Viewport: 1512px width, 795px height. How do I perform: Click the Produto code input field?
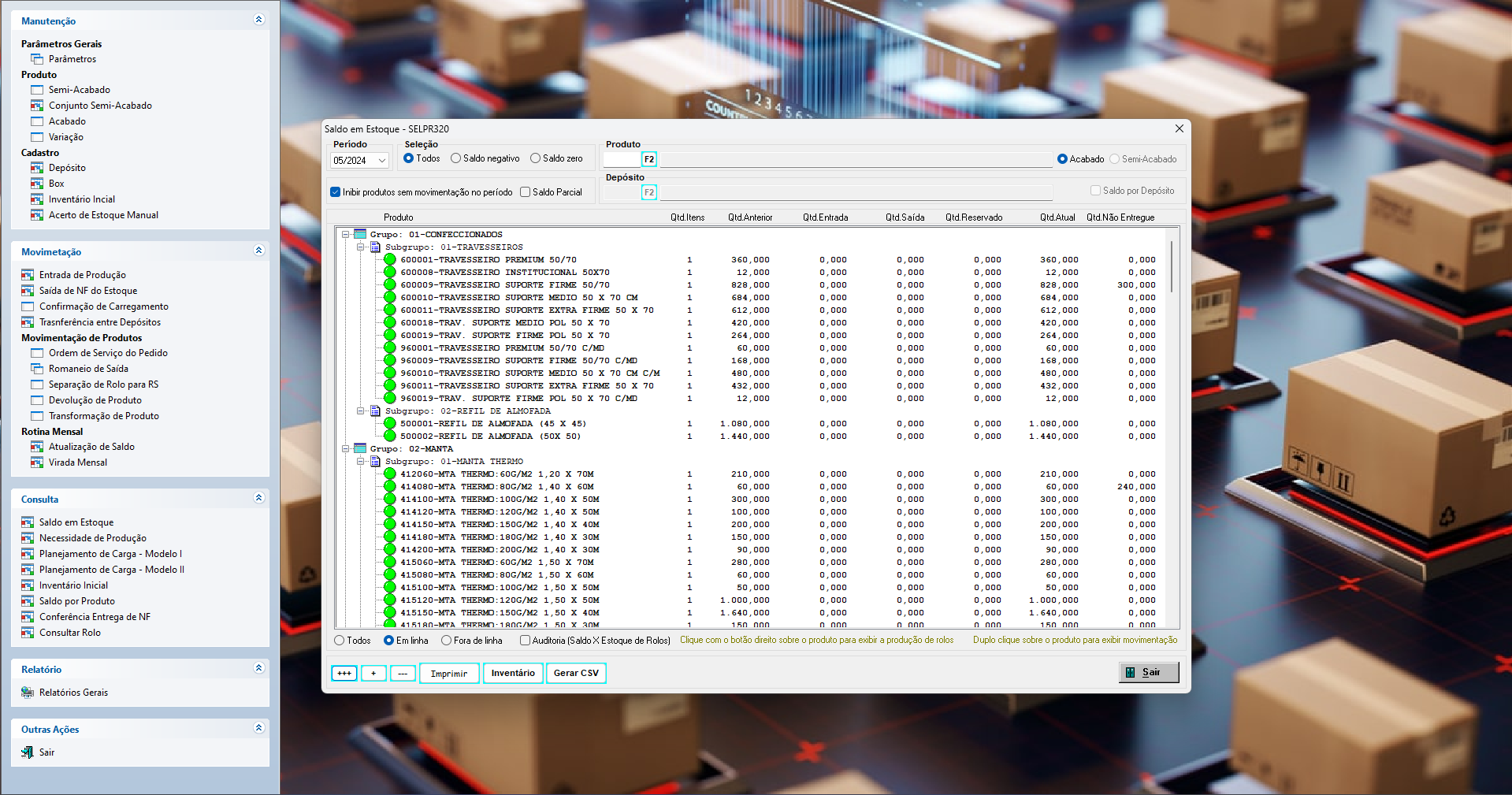(x=622, y=159)
